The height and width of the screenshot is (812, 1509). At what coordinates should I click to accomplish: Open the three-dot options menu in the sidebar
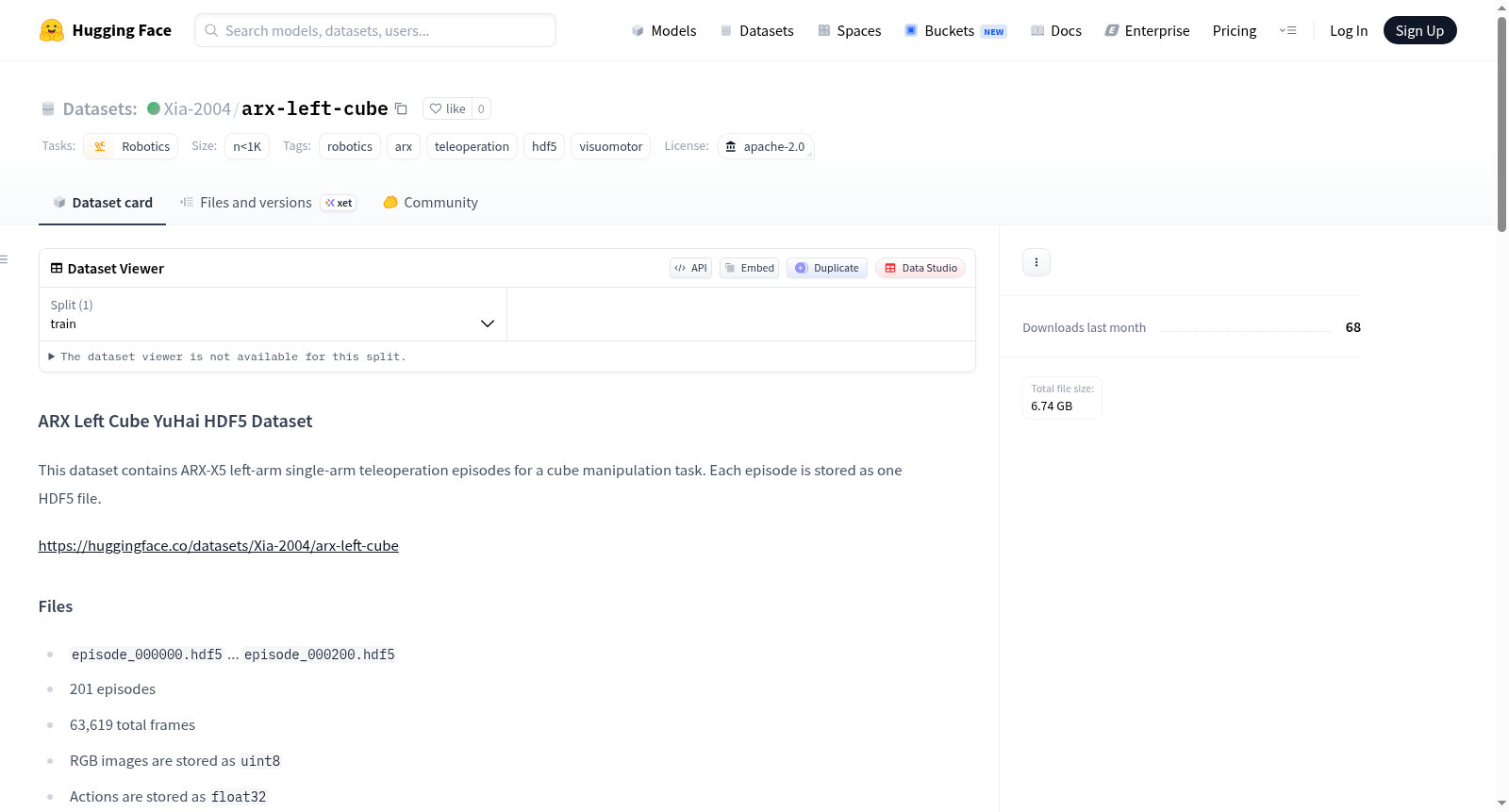click(x=1036, y=262)
